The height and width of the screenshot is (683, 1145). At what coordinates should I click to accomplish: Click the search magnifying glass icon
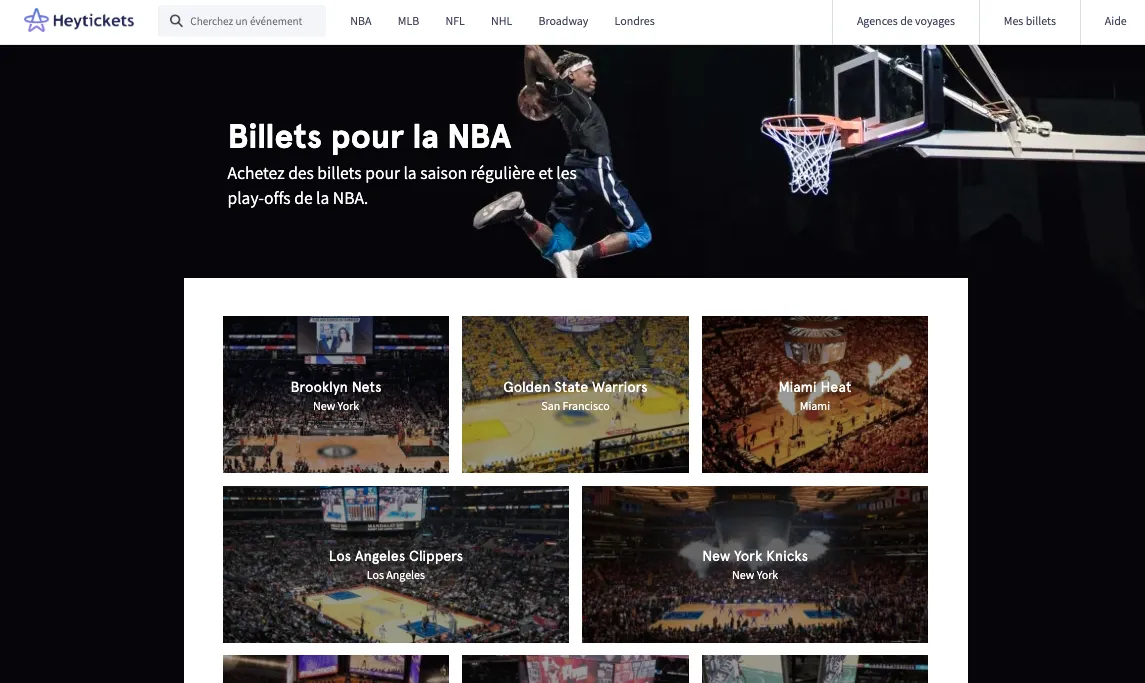[176, 21]
